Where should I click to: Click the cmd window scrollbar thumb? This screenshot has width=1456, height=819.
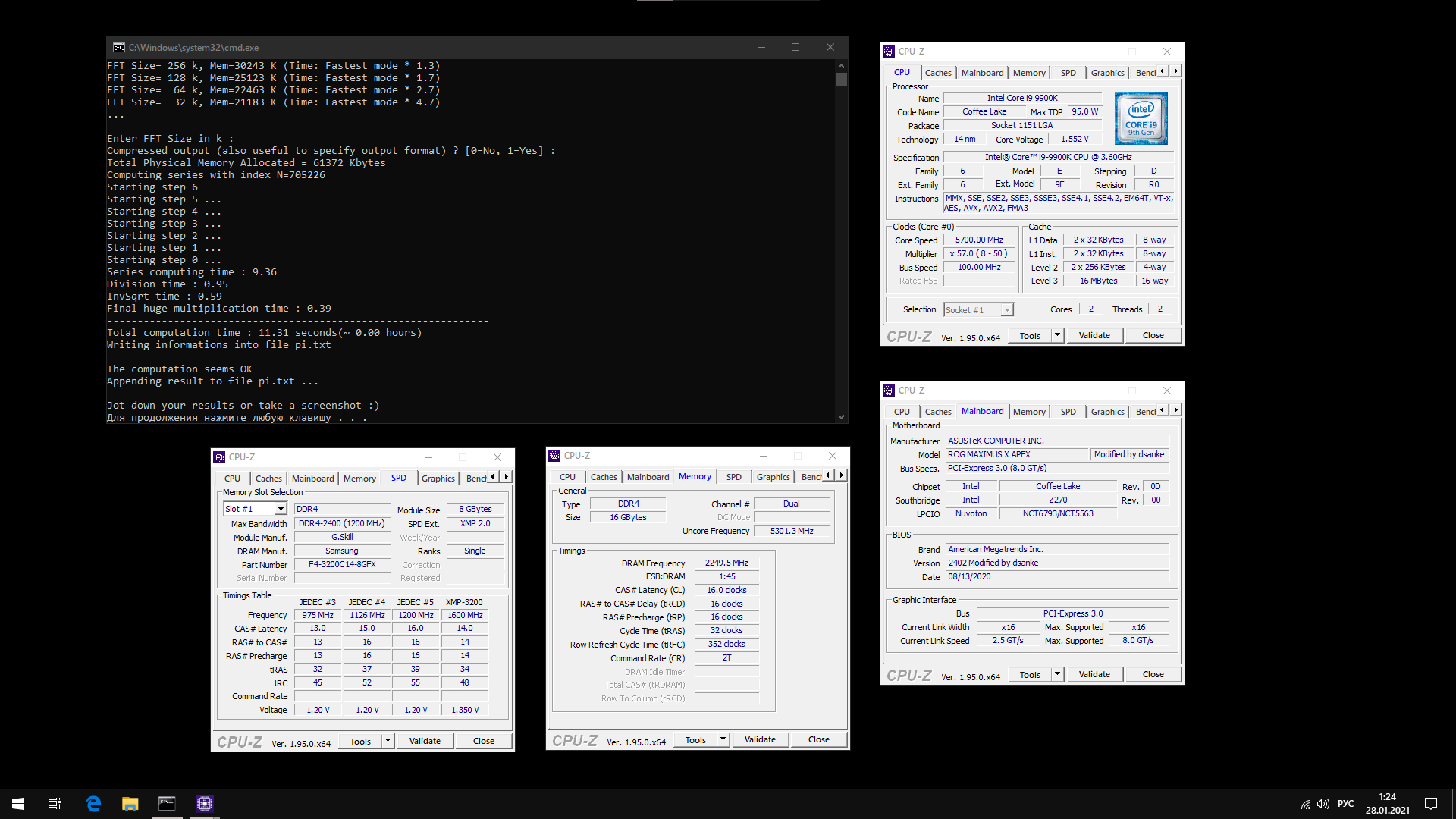pyautogui.click(x=841, y=79)
